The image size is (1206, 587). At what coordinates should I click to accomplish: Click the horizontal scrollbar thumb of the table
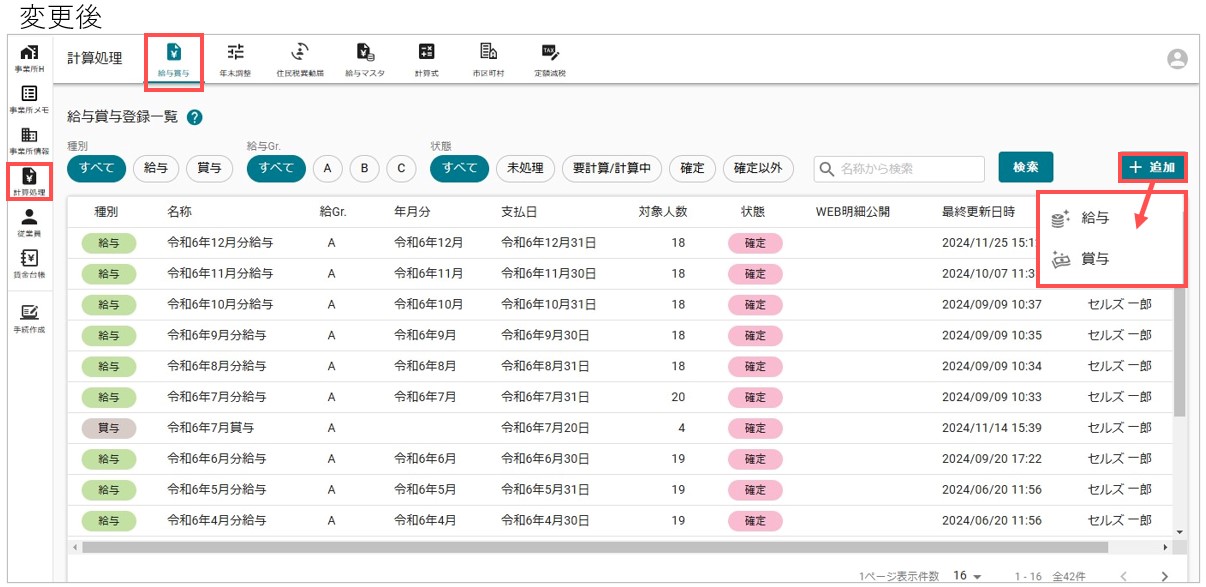595,548
